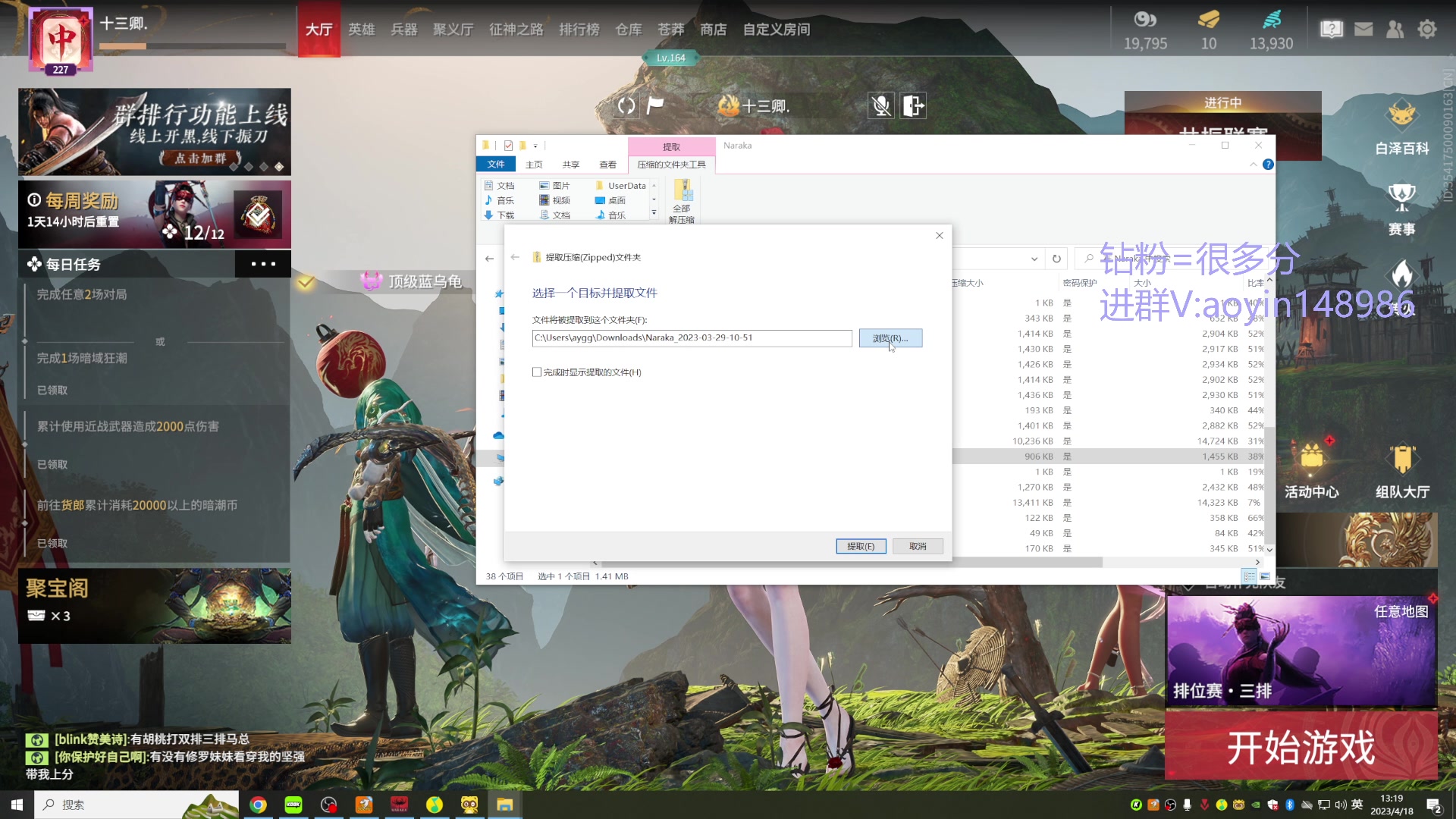1456x819 pixels.
Task: Open the 共享 ribbon tab in Explorer
Action: coord(571,165)
